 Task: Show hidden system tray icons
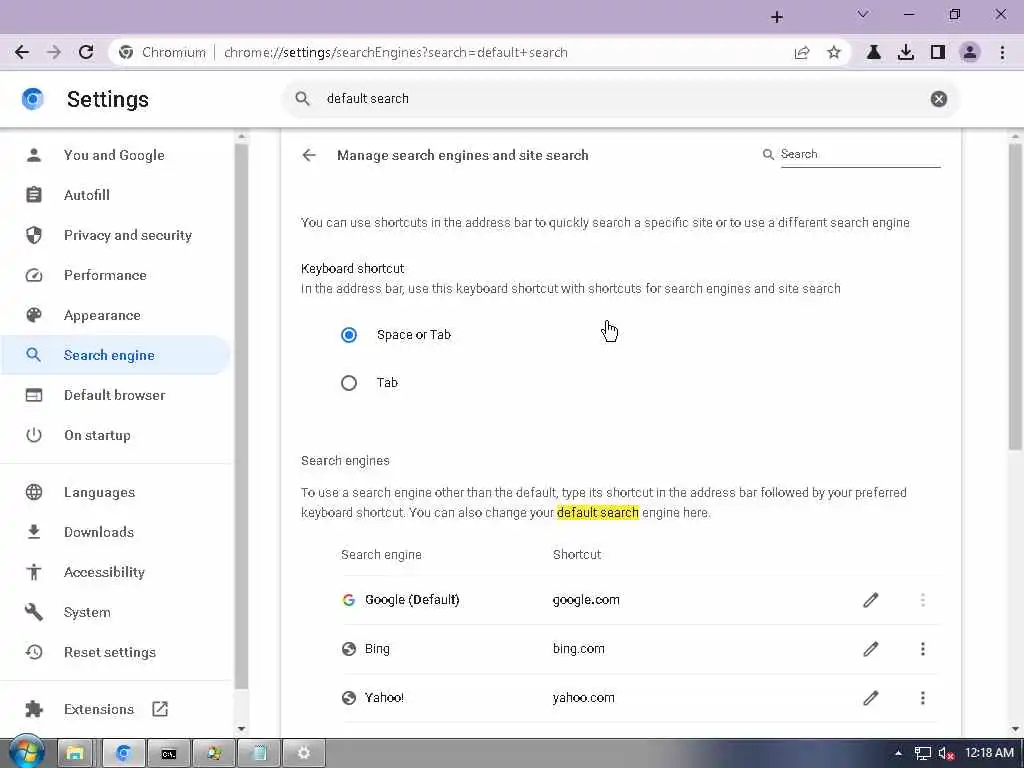899,754
